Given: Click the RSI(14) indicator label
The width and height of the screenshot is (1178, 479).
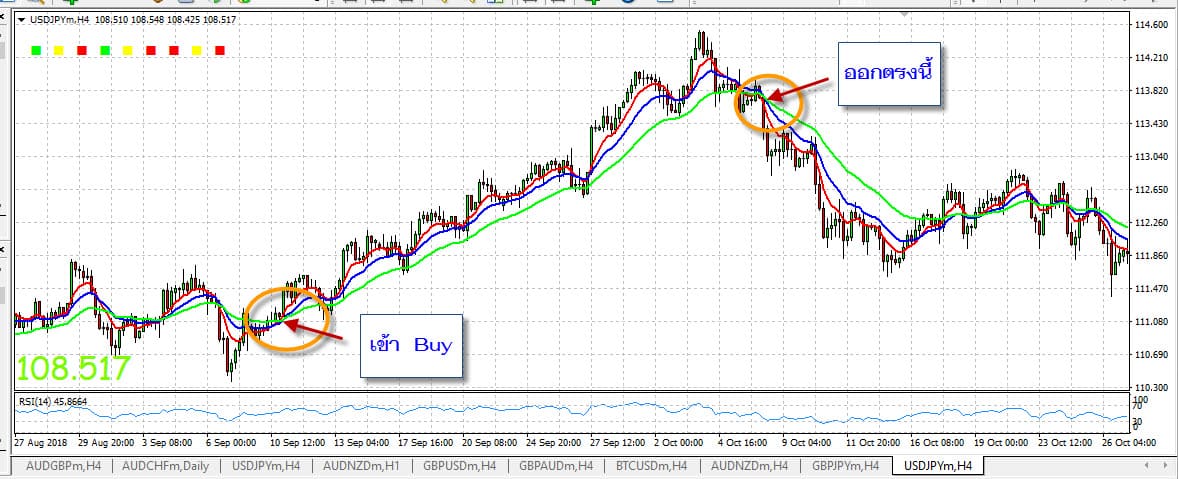Looking at the screenshot, I should pyautogui.click(x=50, y=402).
